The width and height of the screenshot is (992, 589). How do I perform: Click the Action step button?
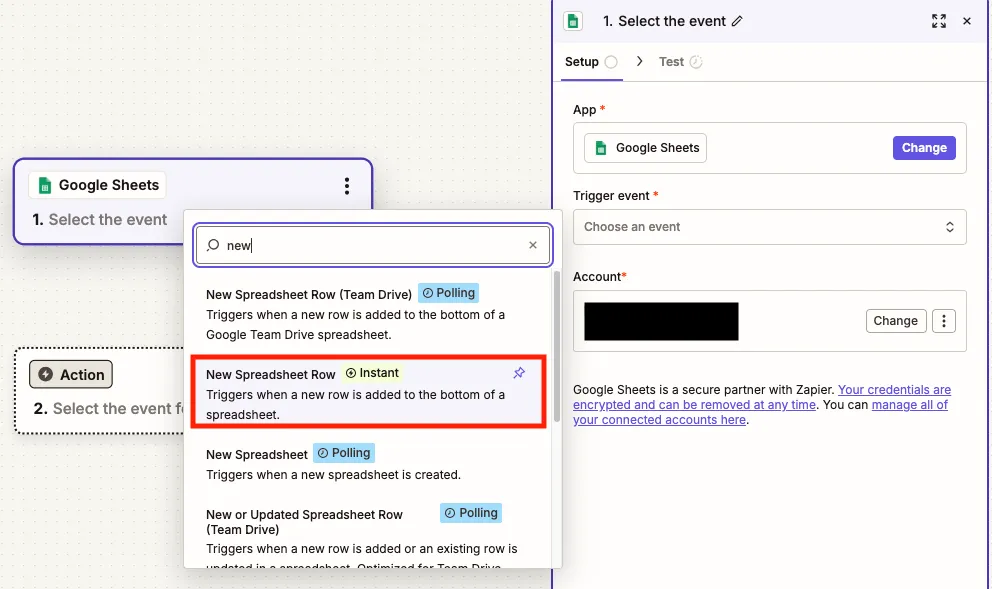71,375
